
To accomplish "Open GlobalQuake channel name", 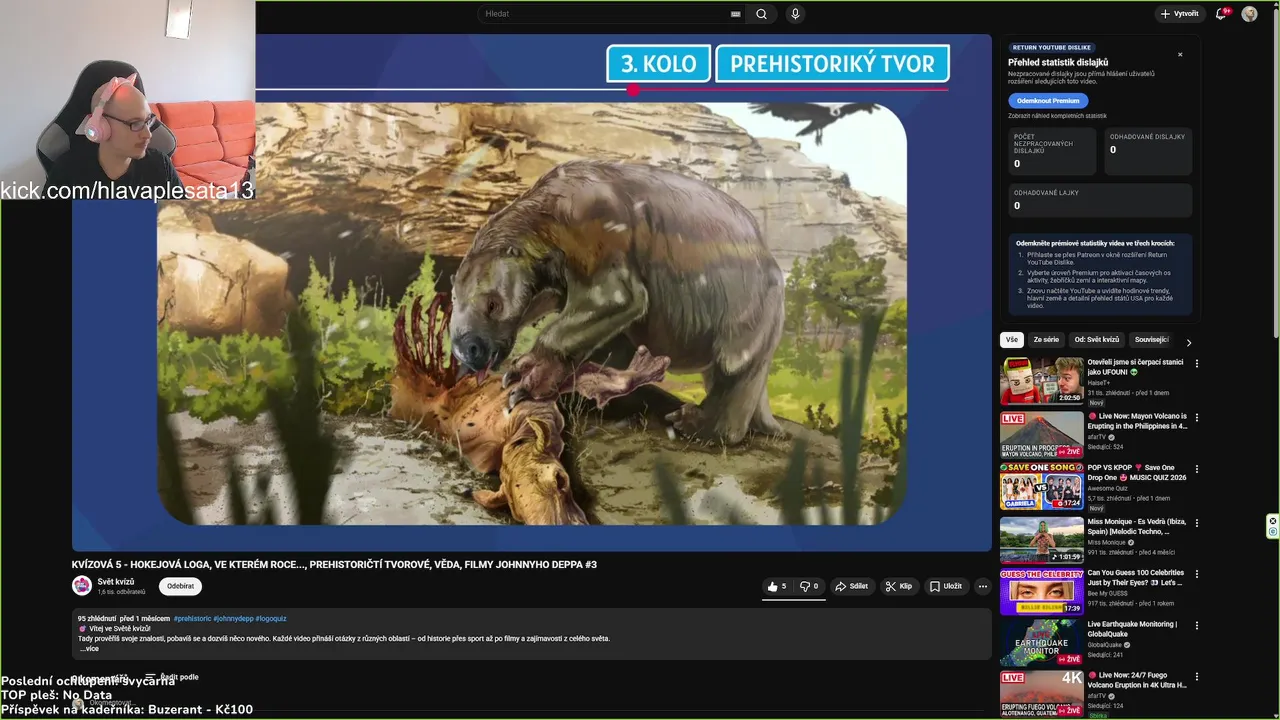I will point(1105,645).
